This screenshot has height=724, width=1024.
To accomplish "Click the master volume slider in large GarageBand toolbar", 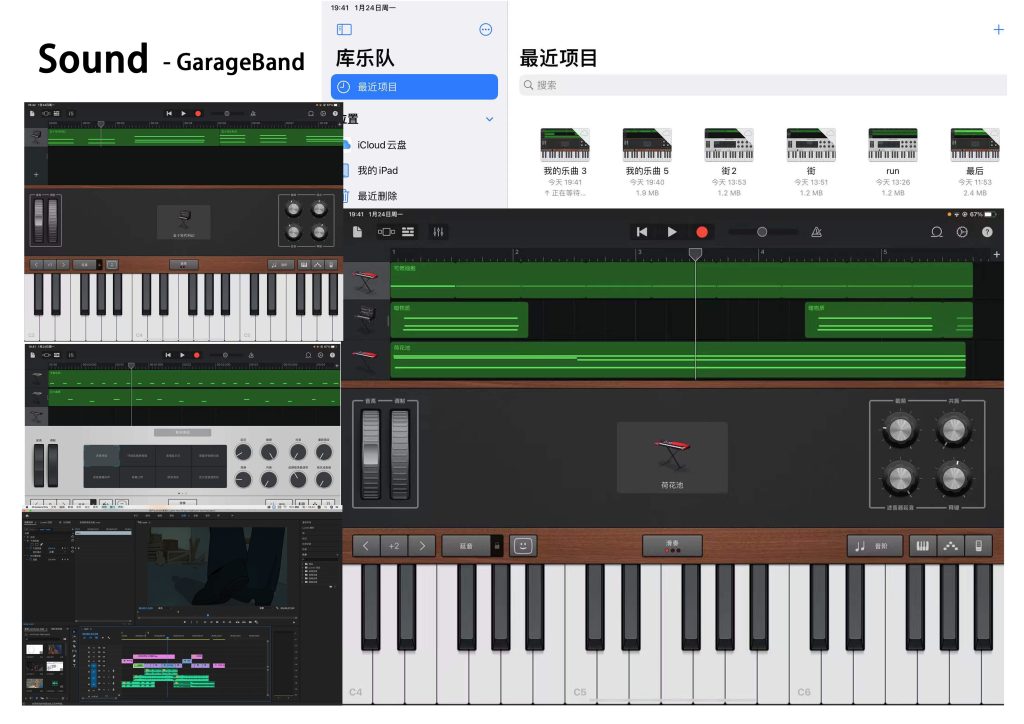I will tap(762, 232).
